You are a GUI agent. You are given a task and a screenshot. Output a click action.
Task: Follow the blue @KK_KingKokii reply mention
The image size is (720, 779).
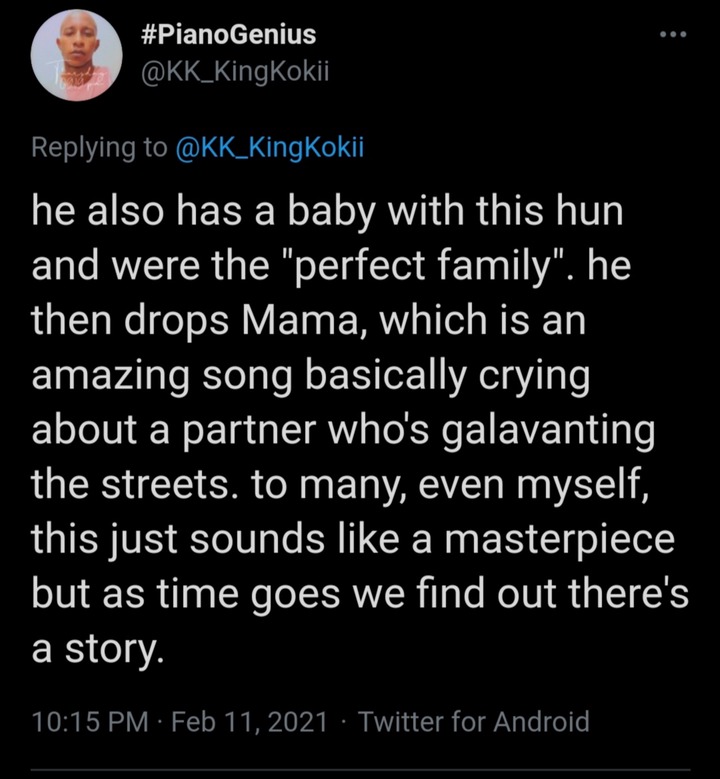coord(270,148)
